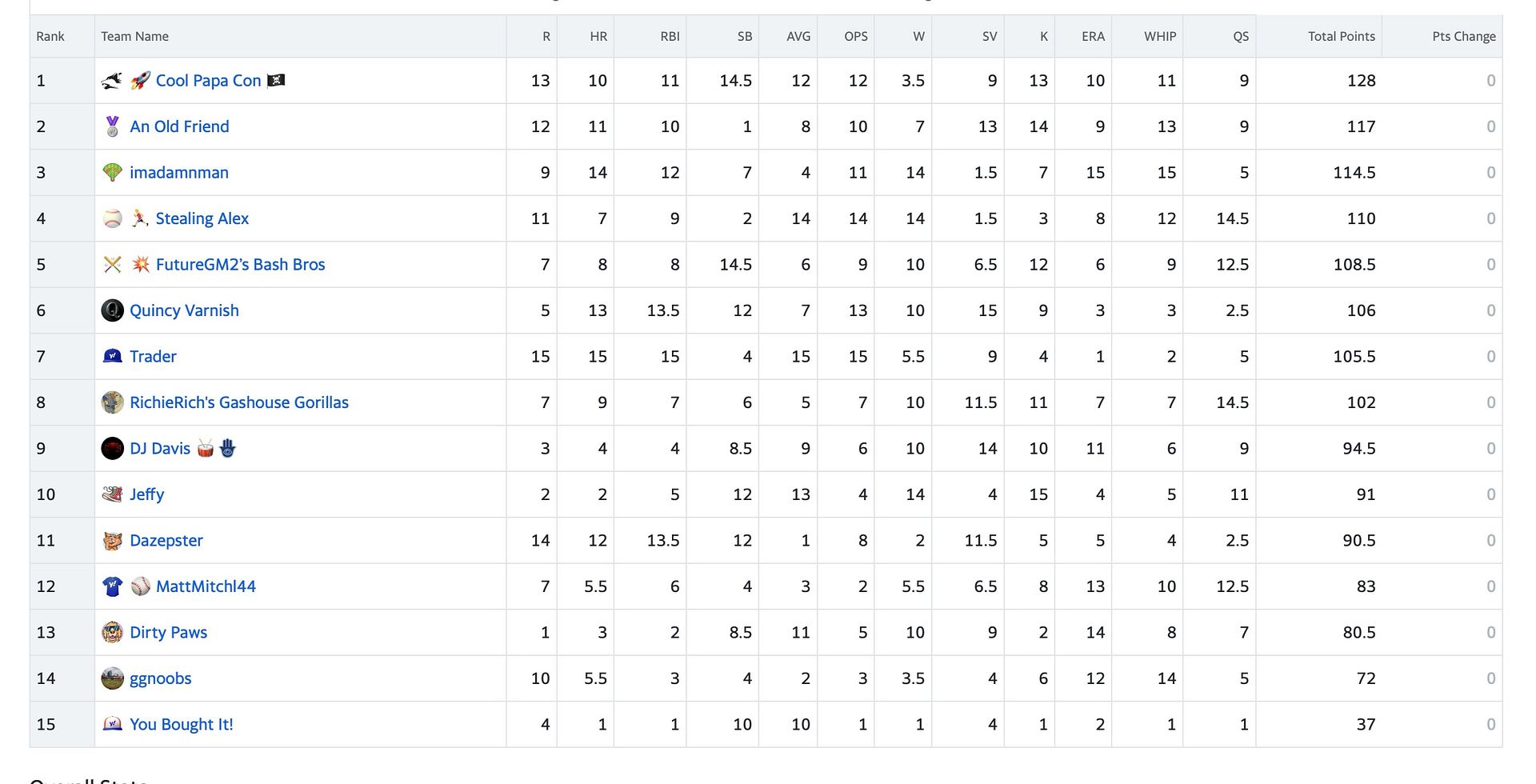This screenshot has height=784, width=1536.
Task: Click the DJ Davis team avatar
Action: click(x=112, y=449)
